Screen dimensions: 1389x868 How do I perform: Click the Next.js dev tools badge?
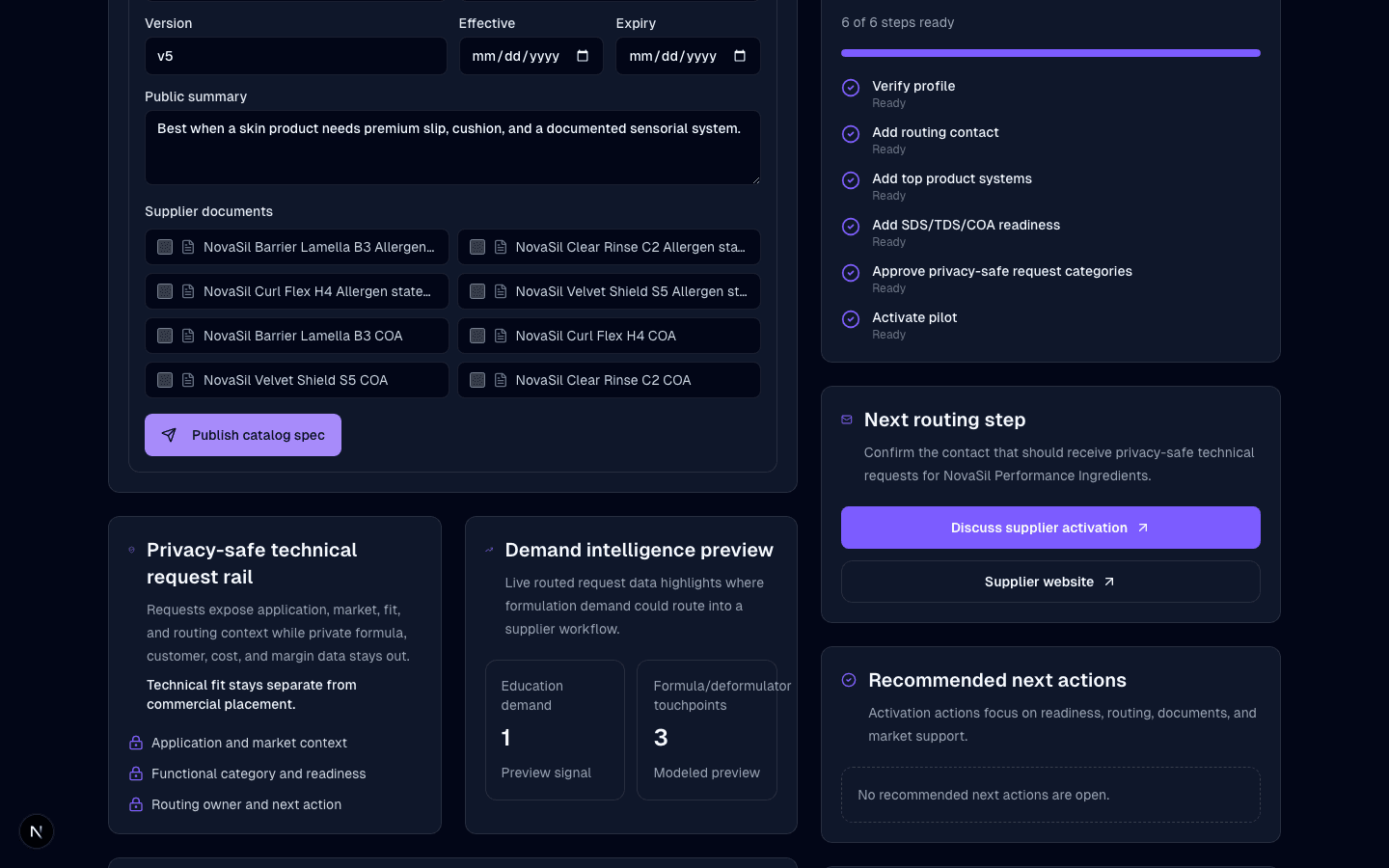point(37,831)
